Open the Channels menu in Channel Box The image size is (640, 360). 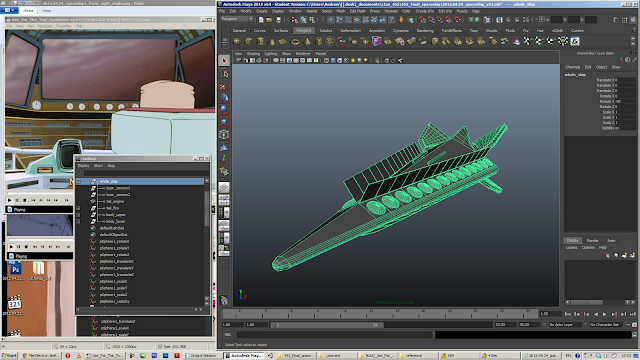(x=573, y=67)
